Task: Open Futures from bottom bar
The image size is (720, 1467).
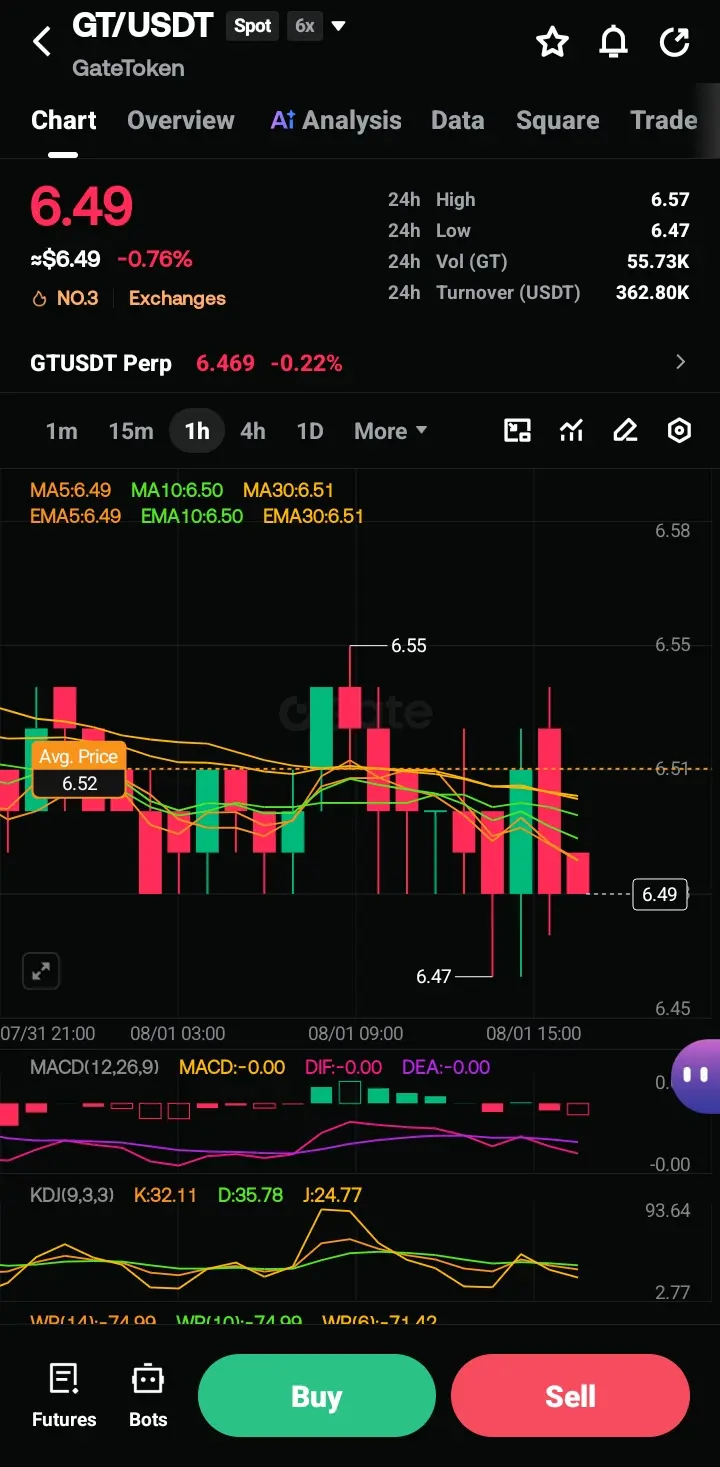Action: point(64,1396)
